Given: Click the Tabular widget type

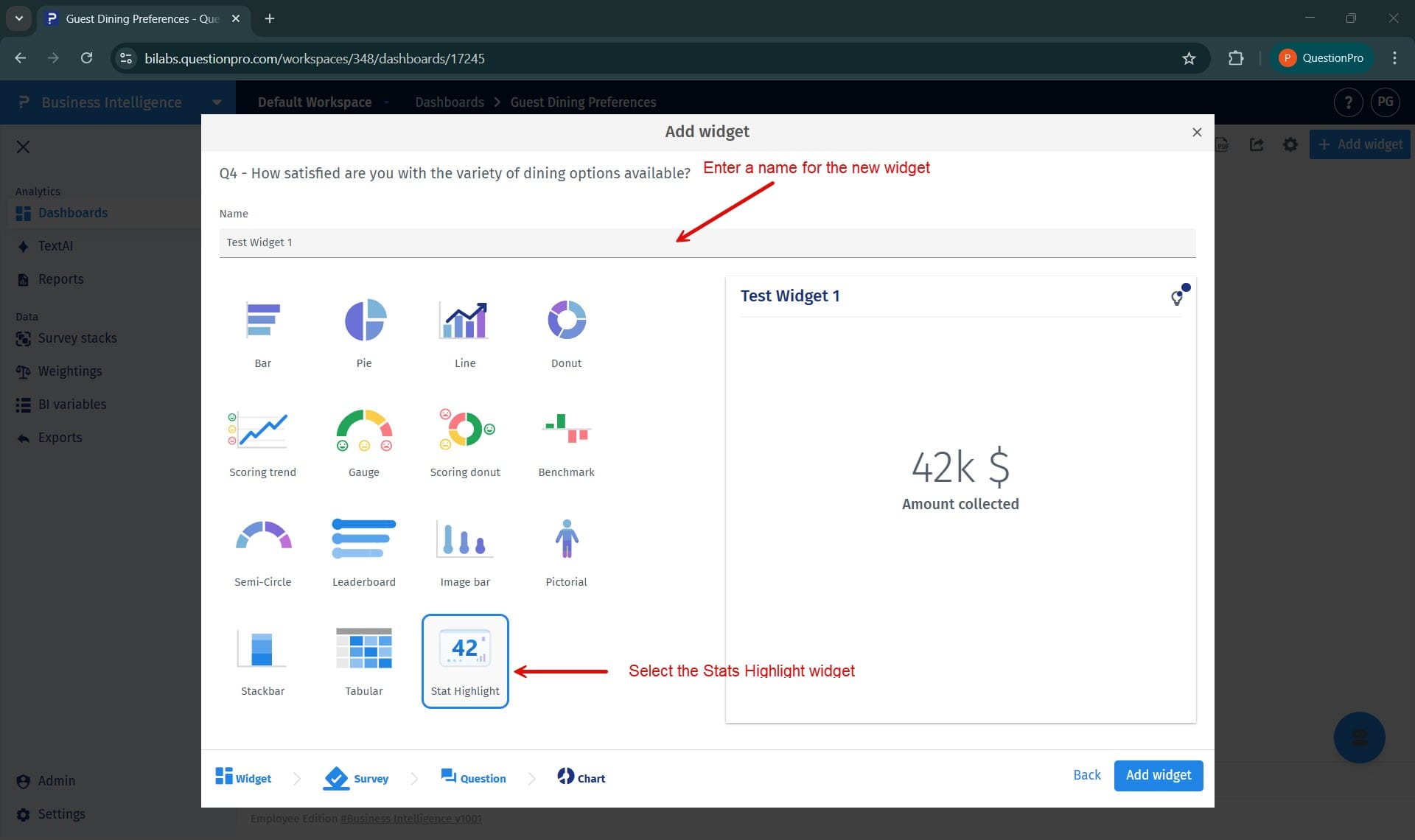Looking at the screenshot, I should click(363, 659).
